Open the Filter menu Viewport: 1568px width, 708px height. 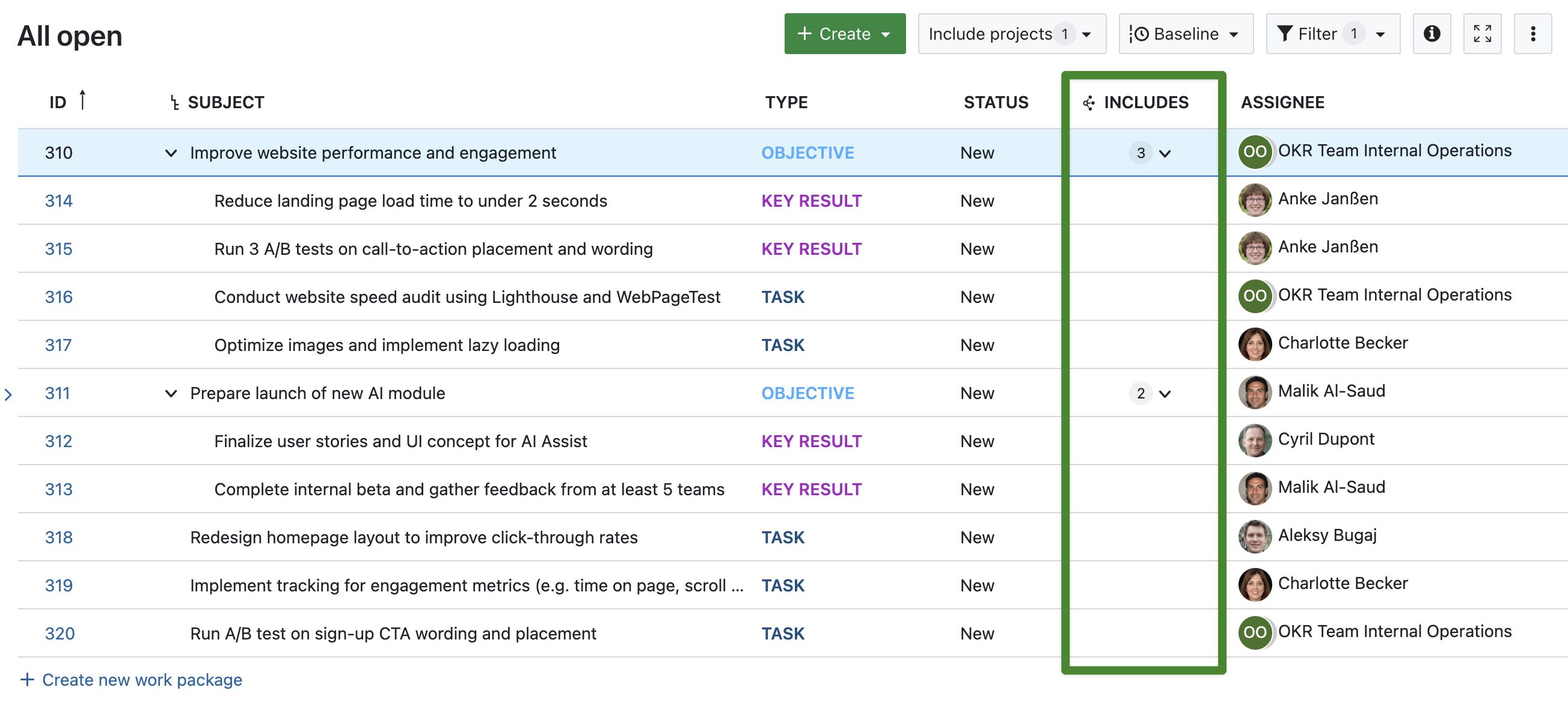click(x=1332, y=34)
